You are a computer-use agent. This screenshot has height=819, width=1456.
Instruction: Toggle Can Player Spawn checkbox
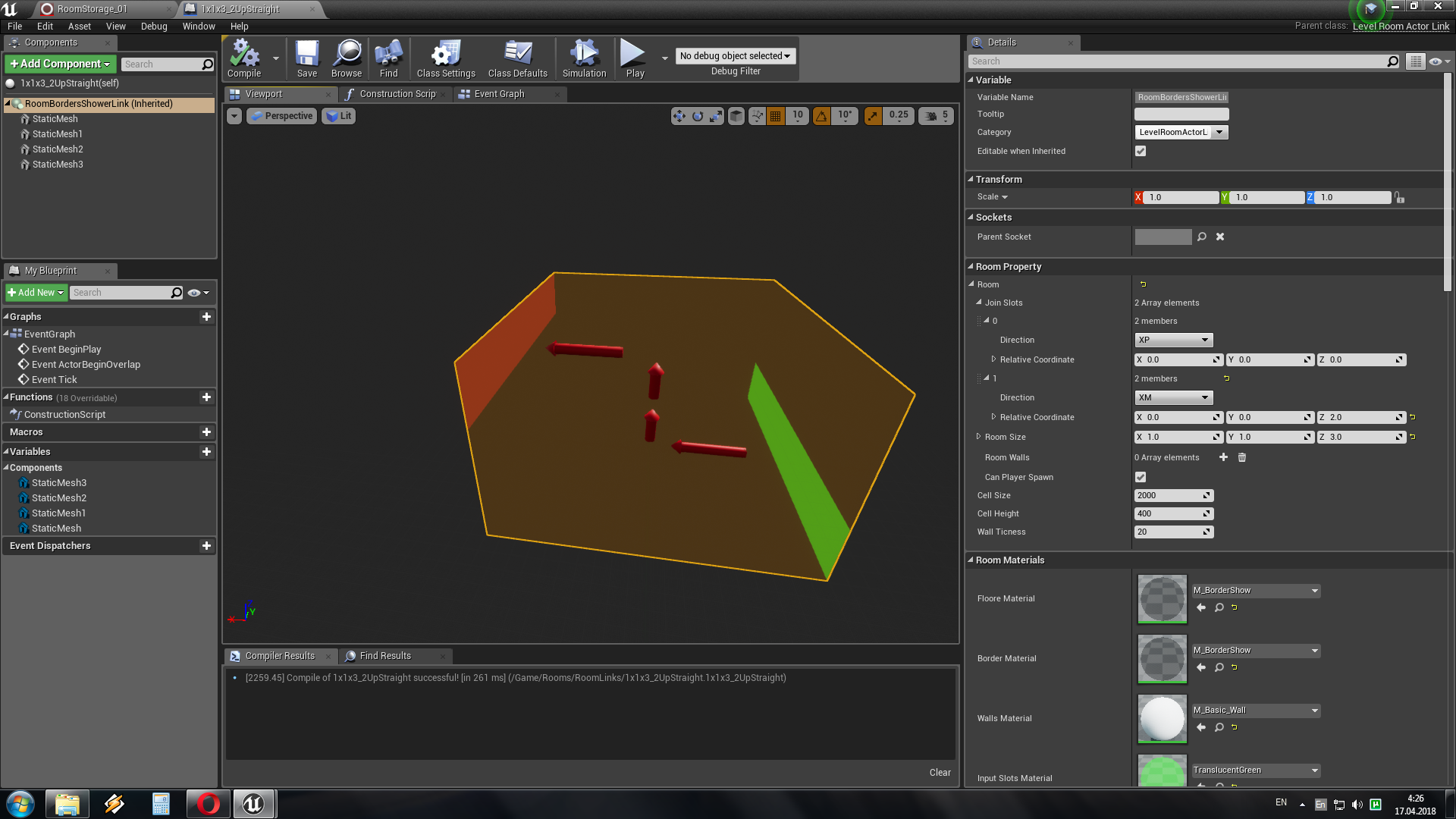pyautogui.click(x=1141, y=477)
